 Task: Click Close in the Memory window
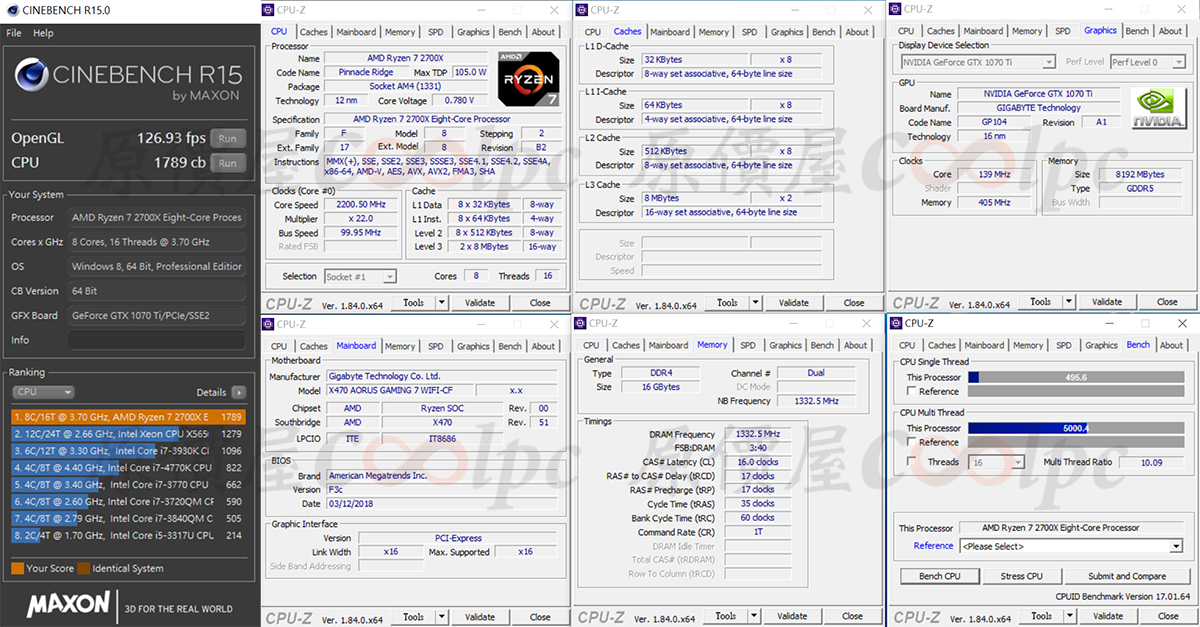click(x=854, y=616)
